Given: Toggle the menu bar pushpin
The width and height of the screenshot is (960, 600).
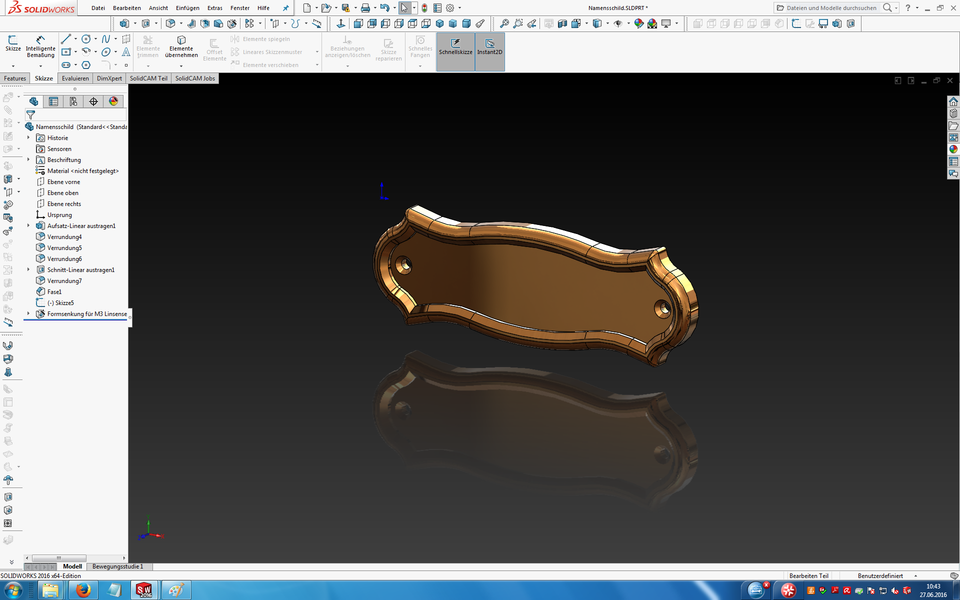Looking at the screenshot, I should tap(285, 7).
